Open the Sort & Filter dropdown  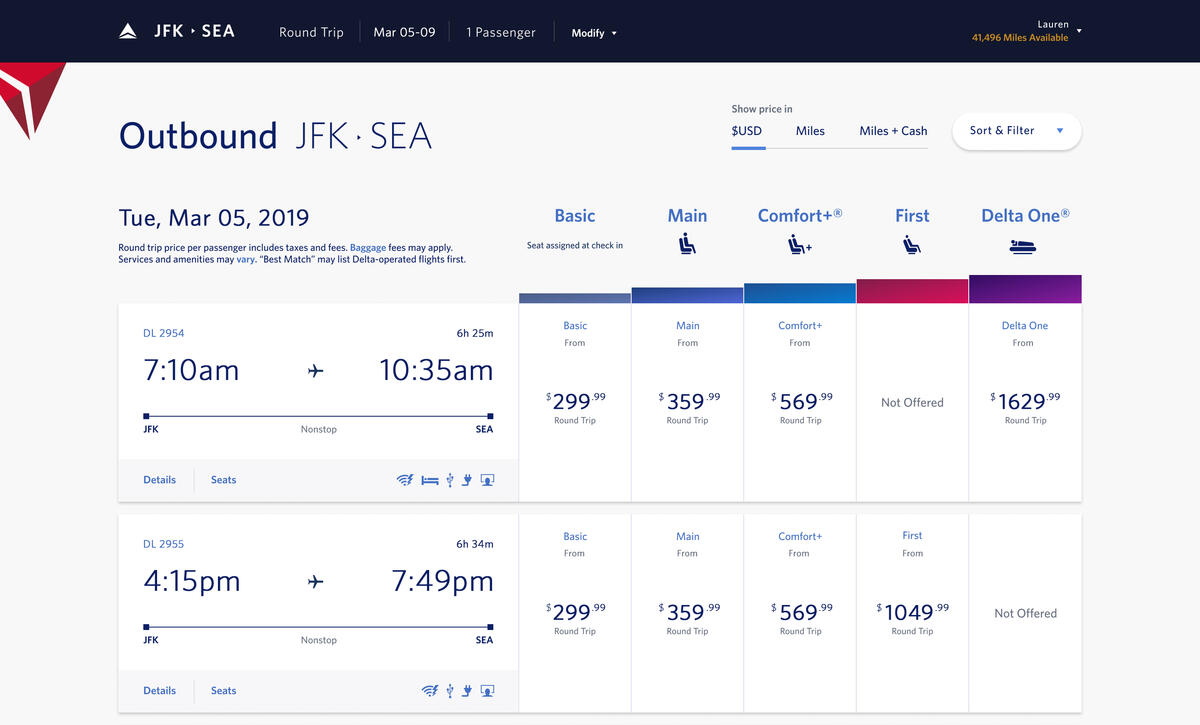(x=1016, y=131)
